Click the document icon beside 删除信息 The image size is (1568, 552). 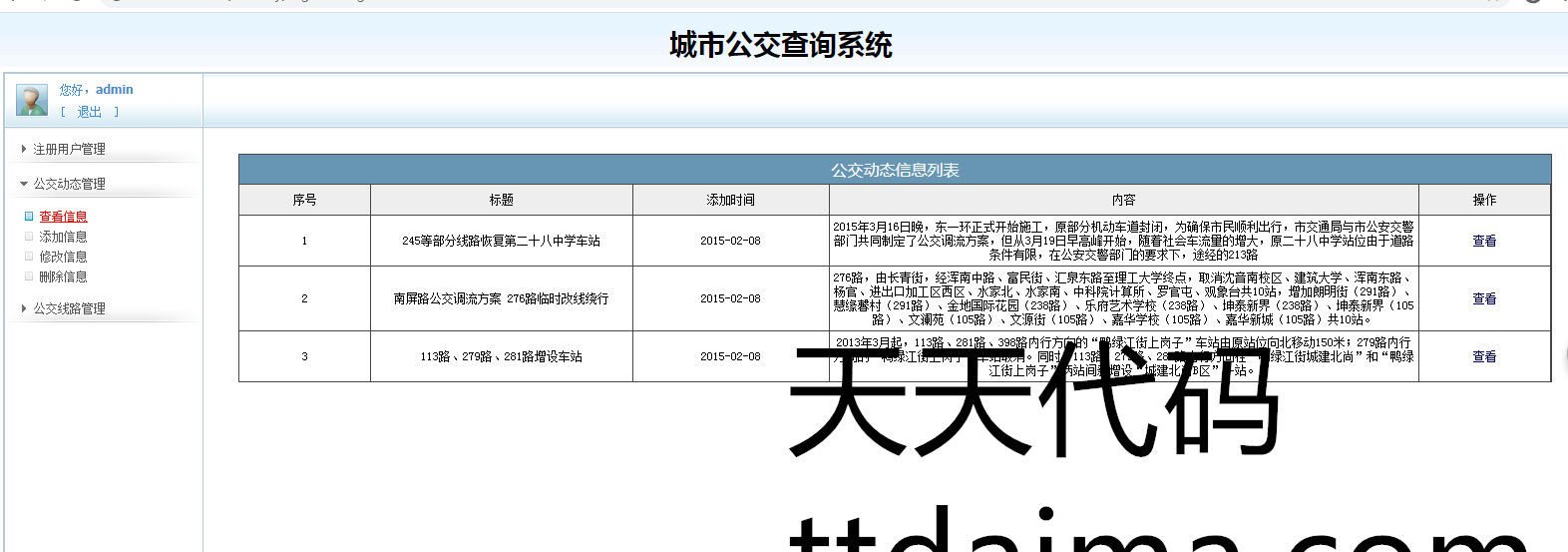(x=29, y=276)
